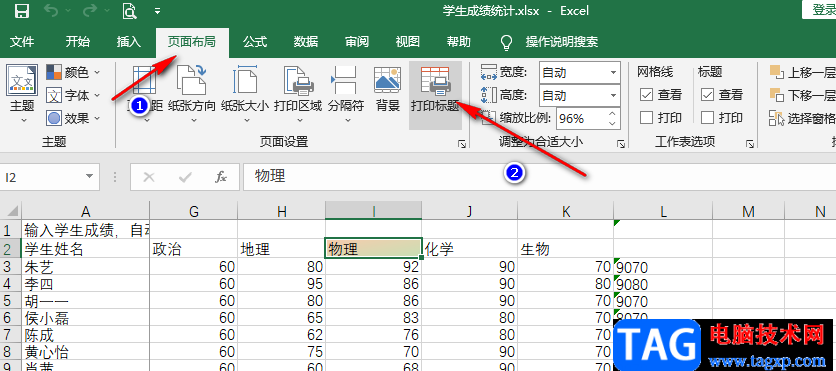
Task: Increase scale with the 缩放比例 up arrow
Action: pos(613,113)
